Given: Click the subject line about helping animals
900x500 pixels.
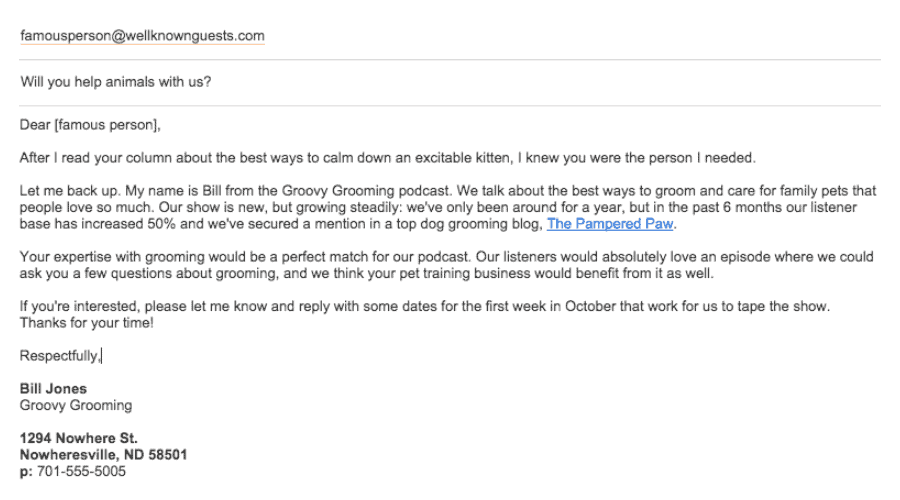Looking at the screenshot, I should (115, 82).
